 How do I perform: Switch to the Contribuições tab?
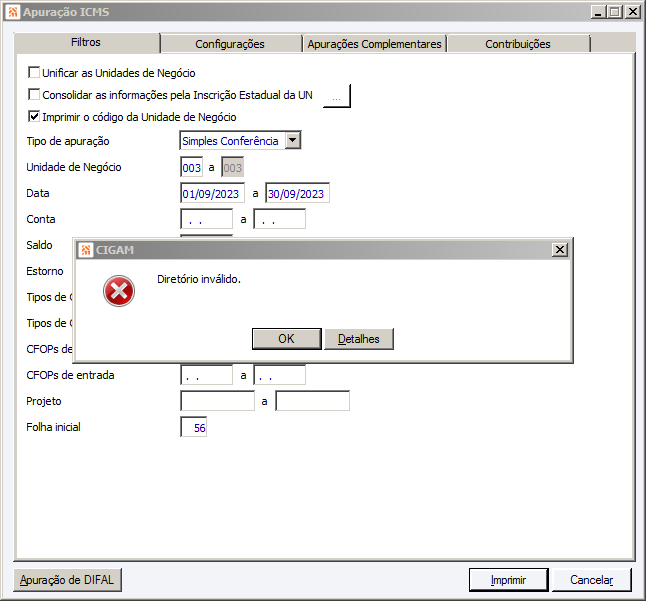(518, 44)
